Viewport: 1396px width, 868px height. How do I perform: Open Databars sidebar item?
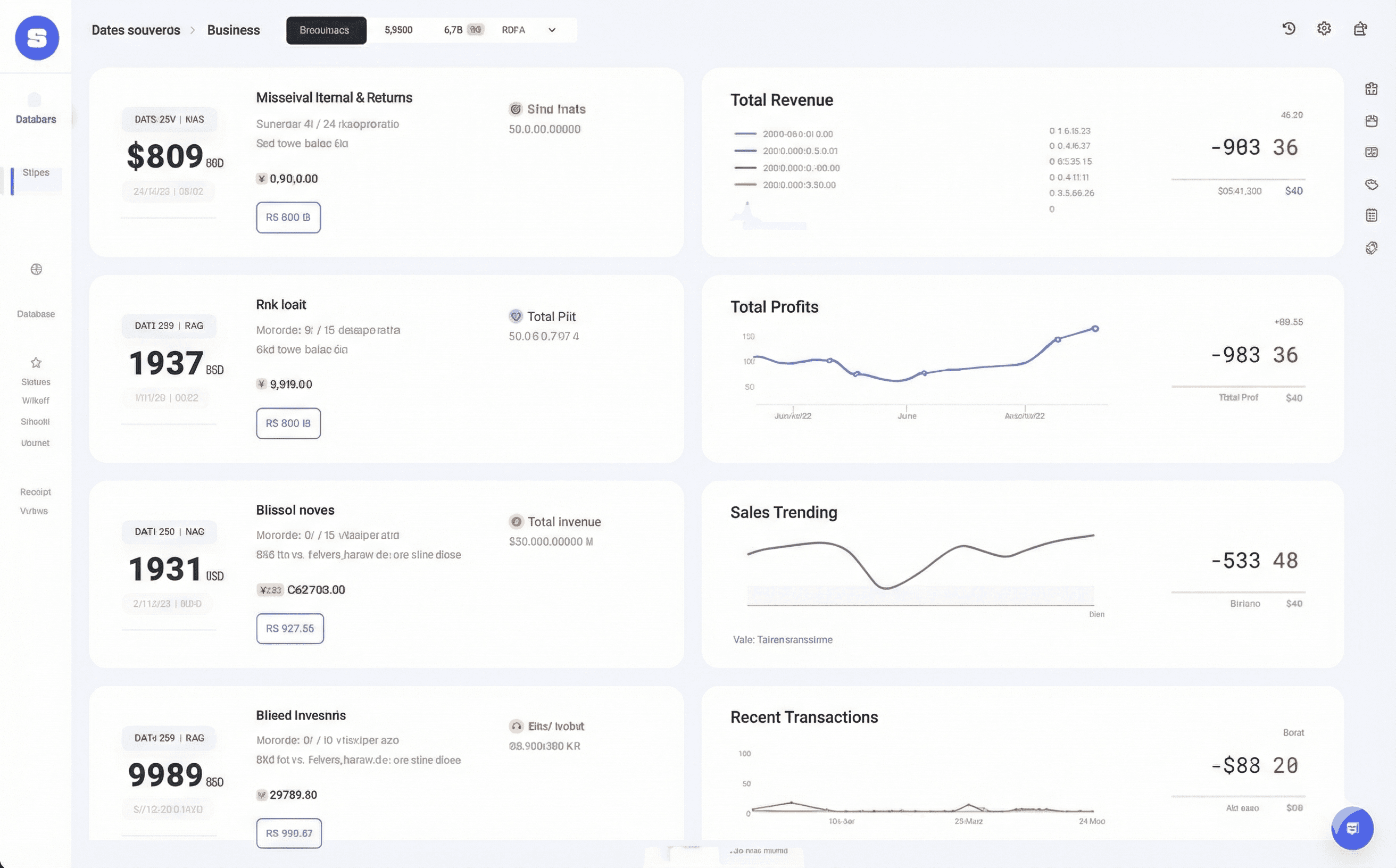pyautogui.click(x=36, y=120)
